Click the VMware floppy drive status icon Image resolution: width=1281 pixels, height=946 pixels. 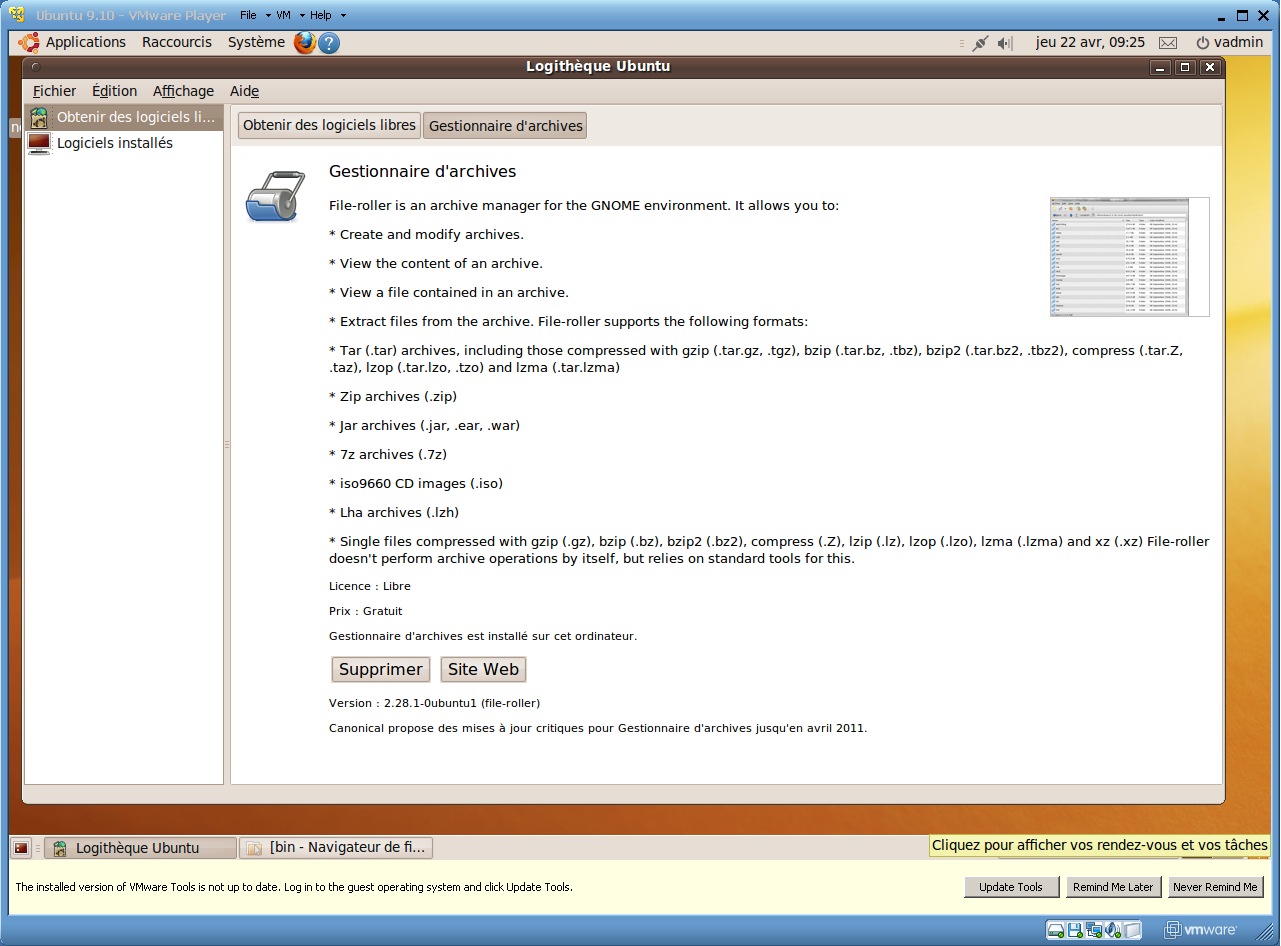pos(1075,931)
